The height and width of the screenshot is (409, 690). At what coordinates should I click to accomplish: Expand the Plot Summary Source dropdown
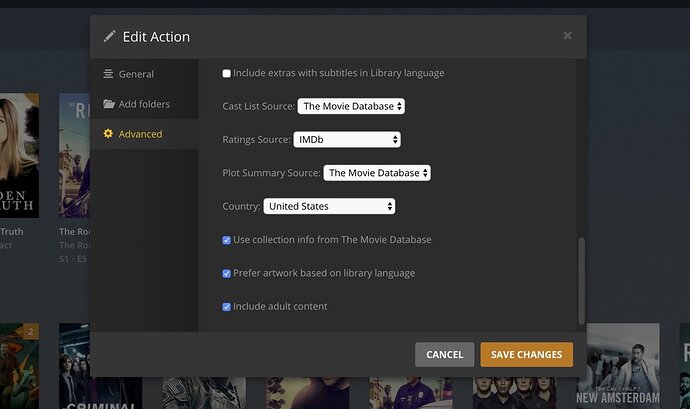pos(377,173)
